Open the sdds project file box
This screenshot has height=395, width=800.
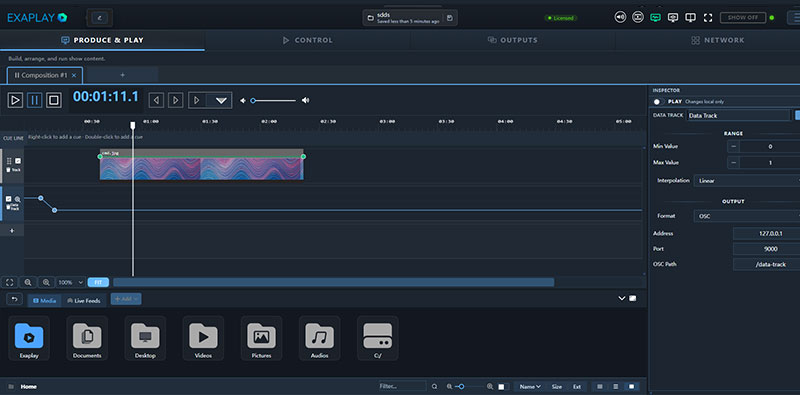click(x=410, y=18)
